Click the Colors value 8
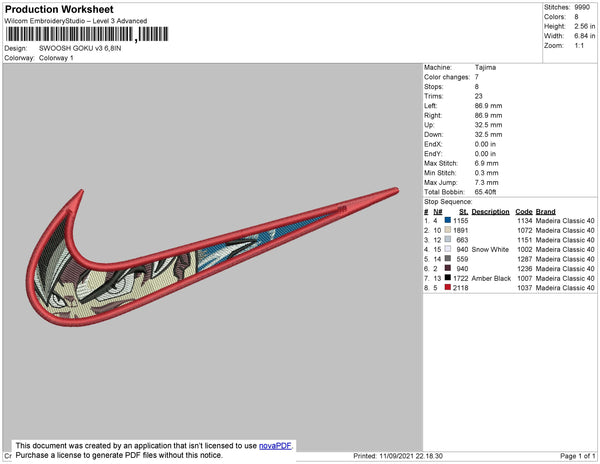Screen dimensions: 600x464 [576, 17]
